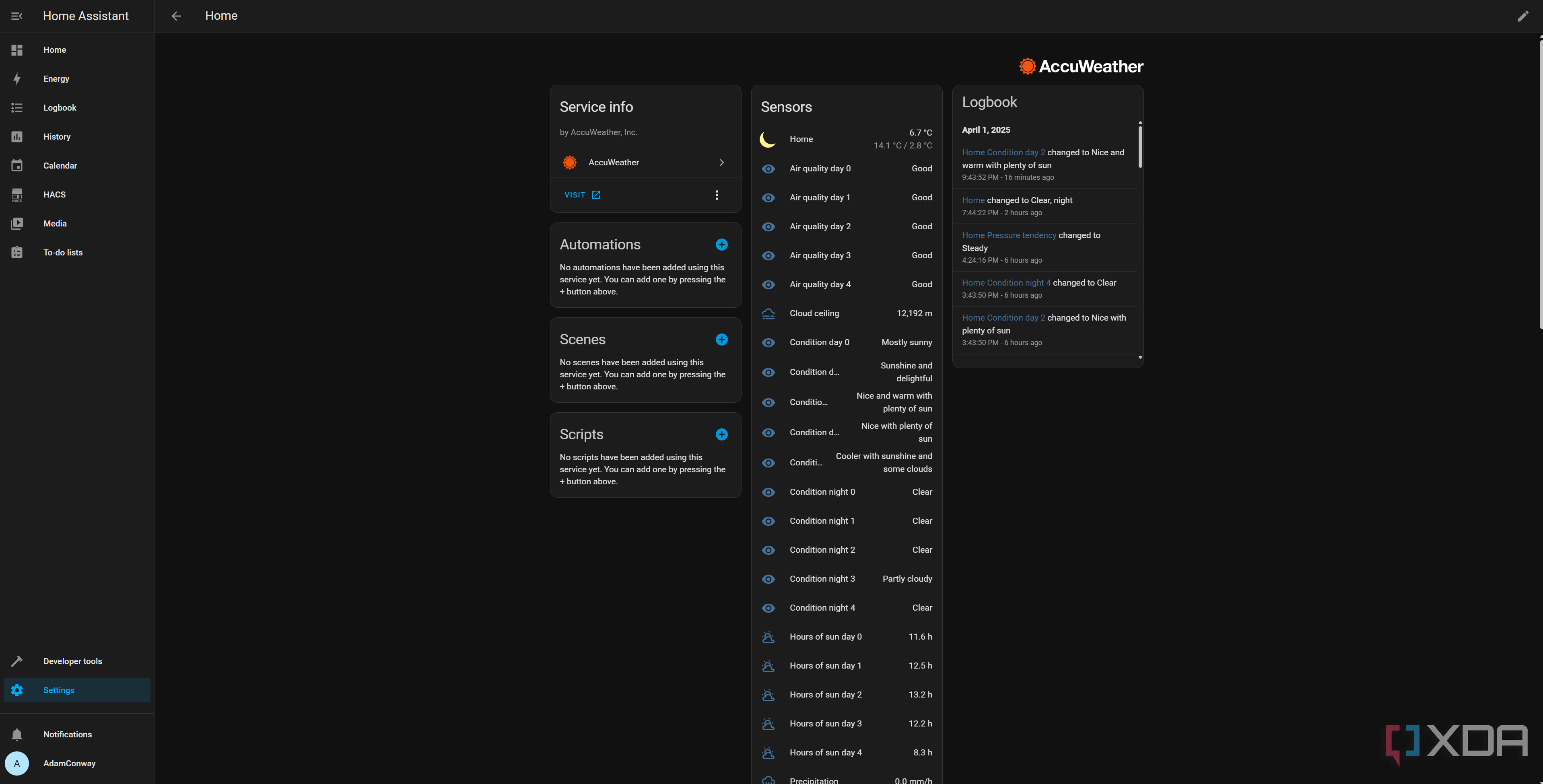Click eye icon for Condition night 2
The width and height of the screenshot is (1543, 784).
(x=768, y=550)
